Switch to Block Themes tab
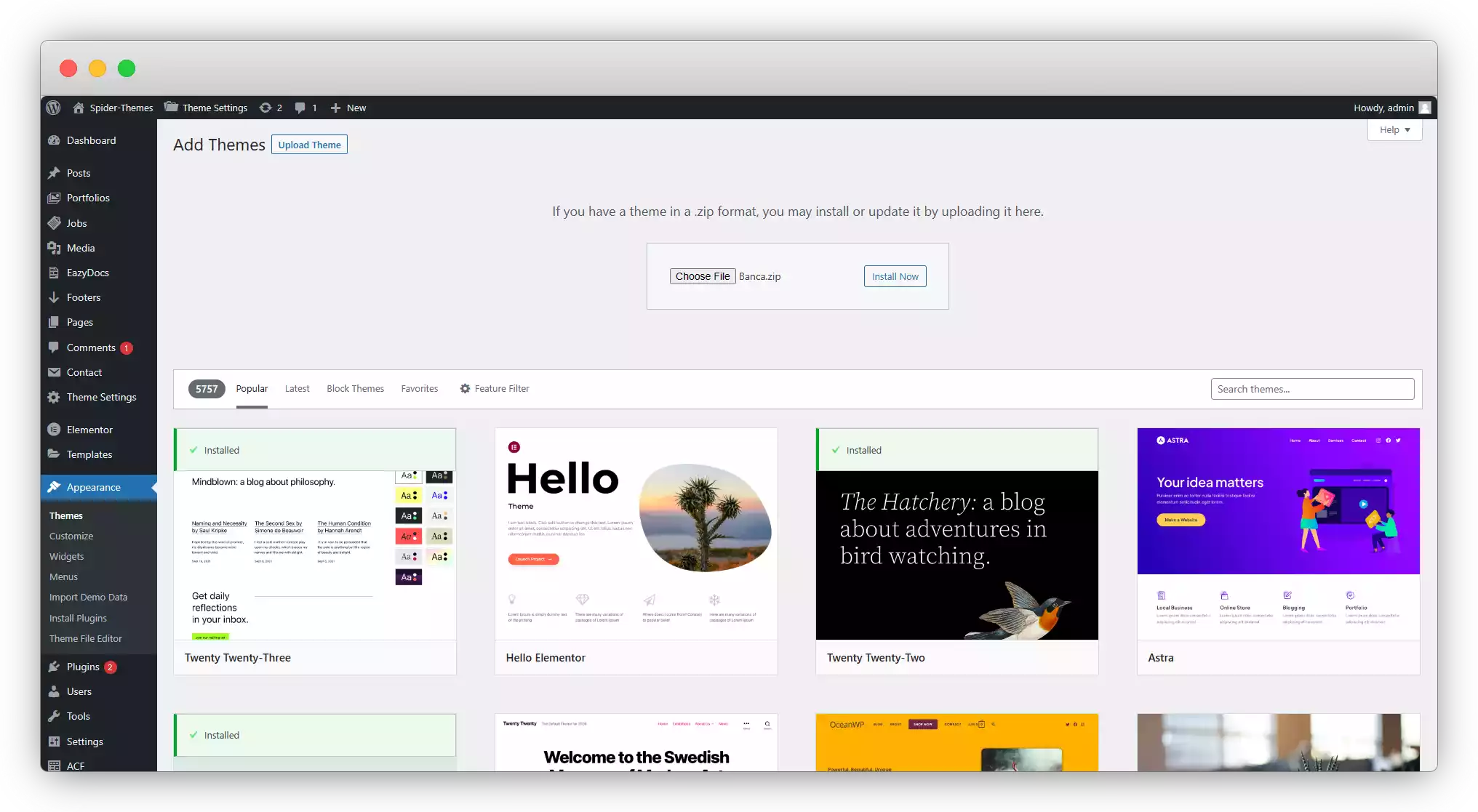 [x=355, y=389]
